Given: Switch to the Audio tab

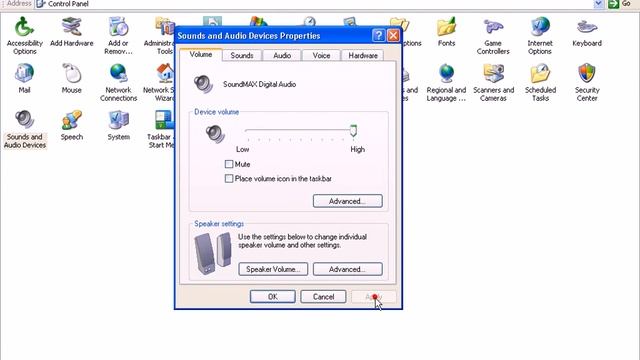Looking at the screenshot, I should click(x=282, y=56).
